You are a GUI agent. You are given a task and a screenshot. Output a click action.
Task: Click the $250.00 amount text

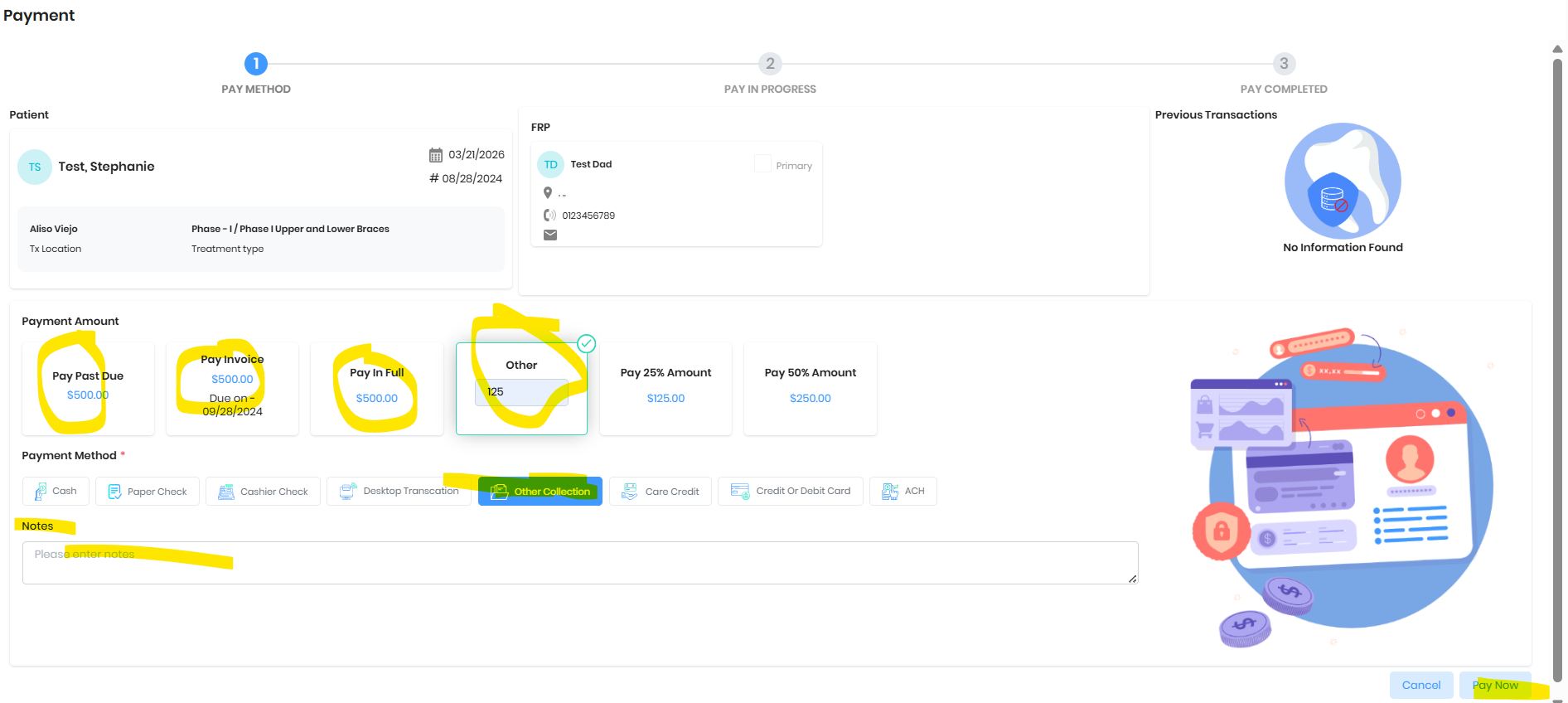811,399
